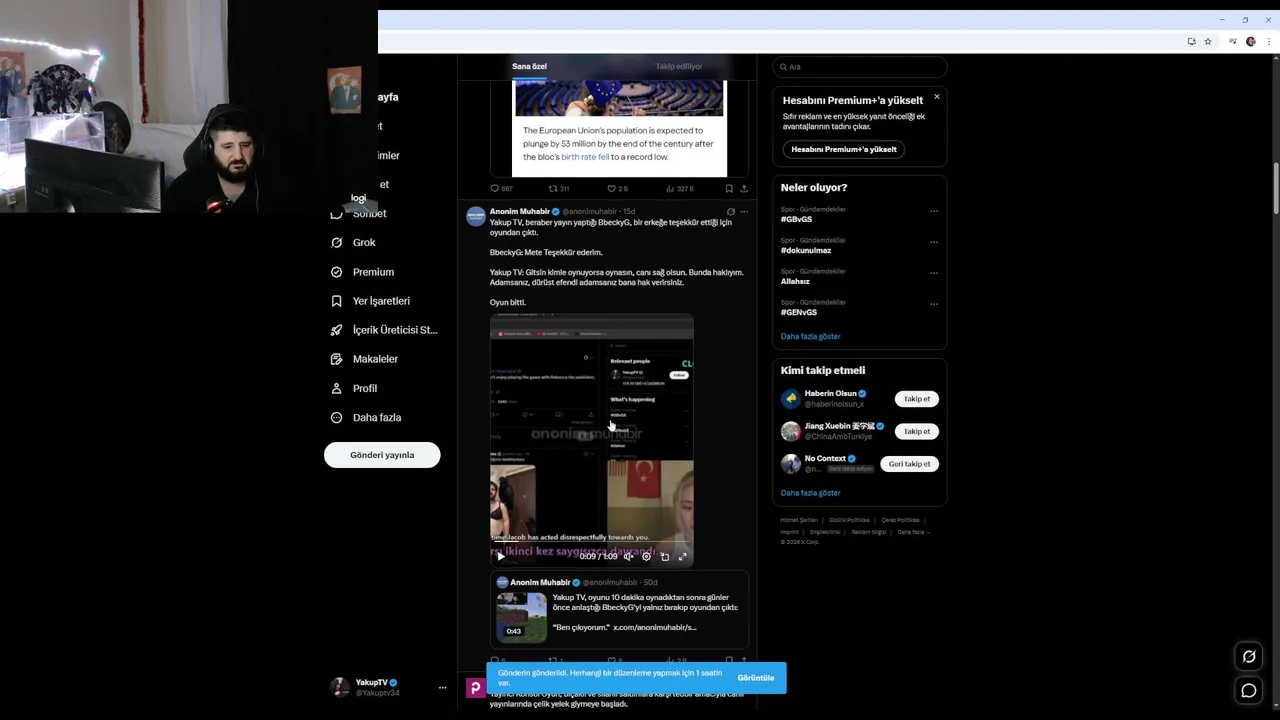Open trend #GBvGS
This screenshot has height=720, width=1280.
click(x=796, y=219)
